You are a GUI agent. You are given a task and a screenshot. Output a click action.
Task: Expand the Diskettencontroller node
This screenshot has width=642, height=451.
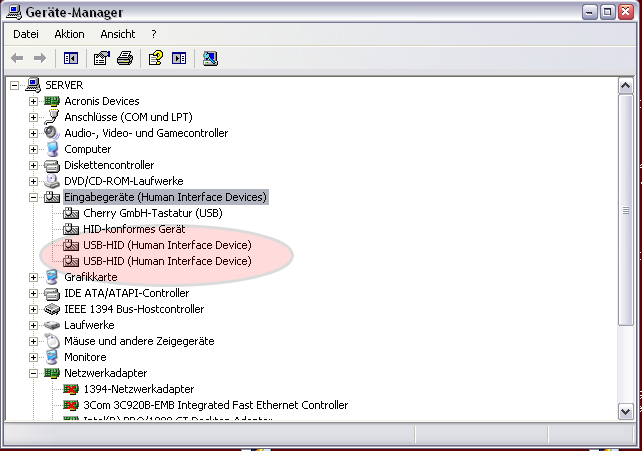[x=34, y=165]
